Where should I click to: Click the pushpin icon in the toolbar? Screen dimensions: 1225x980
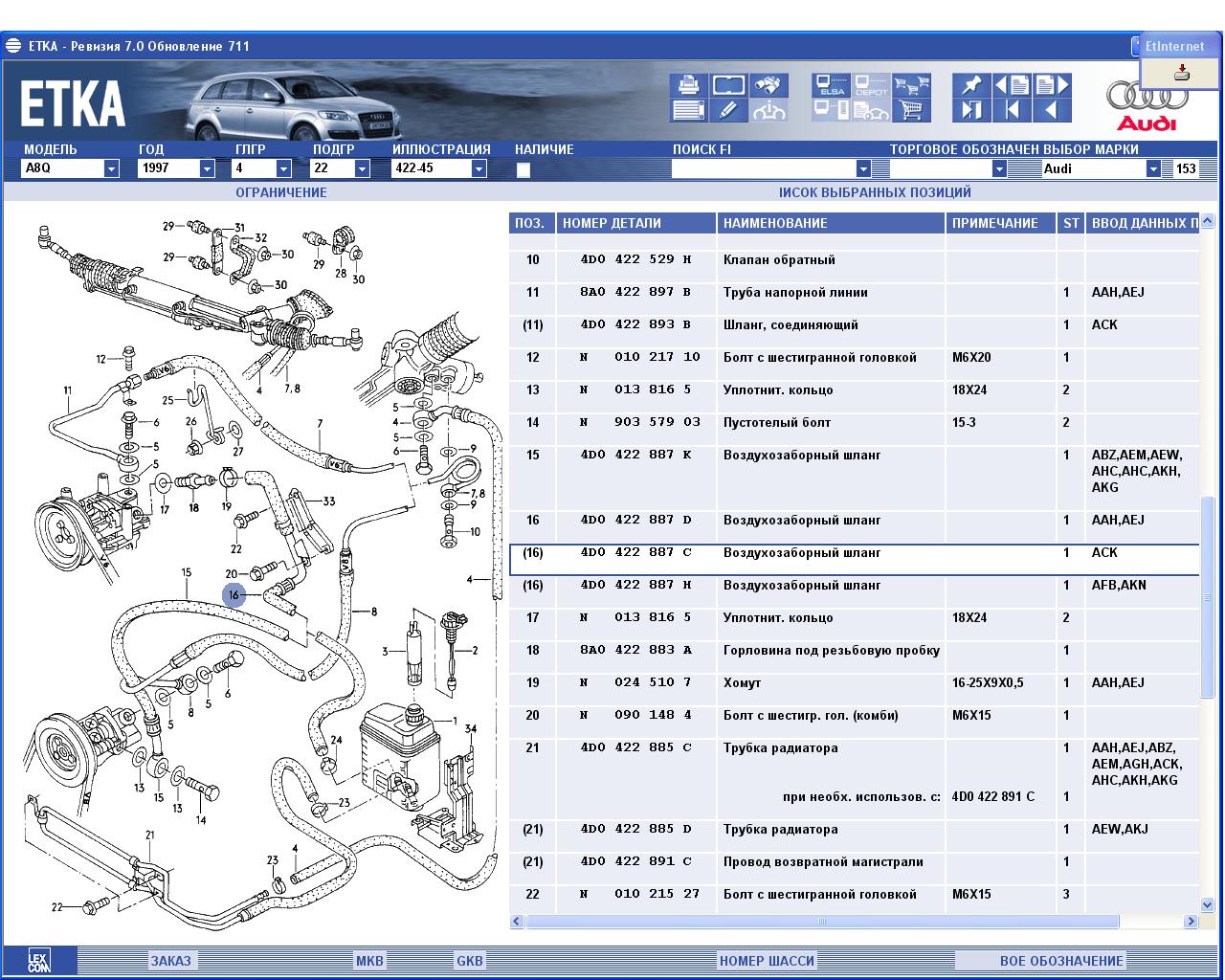(x=970, y=85)
